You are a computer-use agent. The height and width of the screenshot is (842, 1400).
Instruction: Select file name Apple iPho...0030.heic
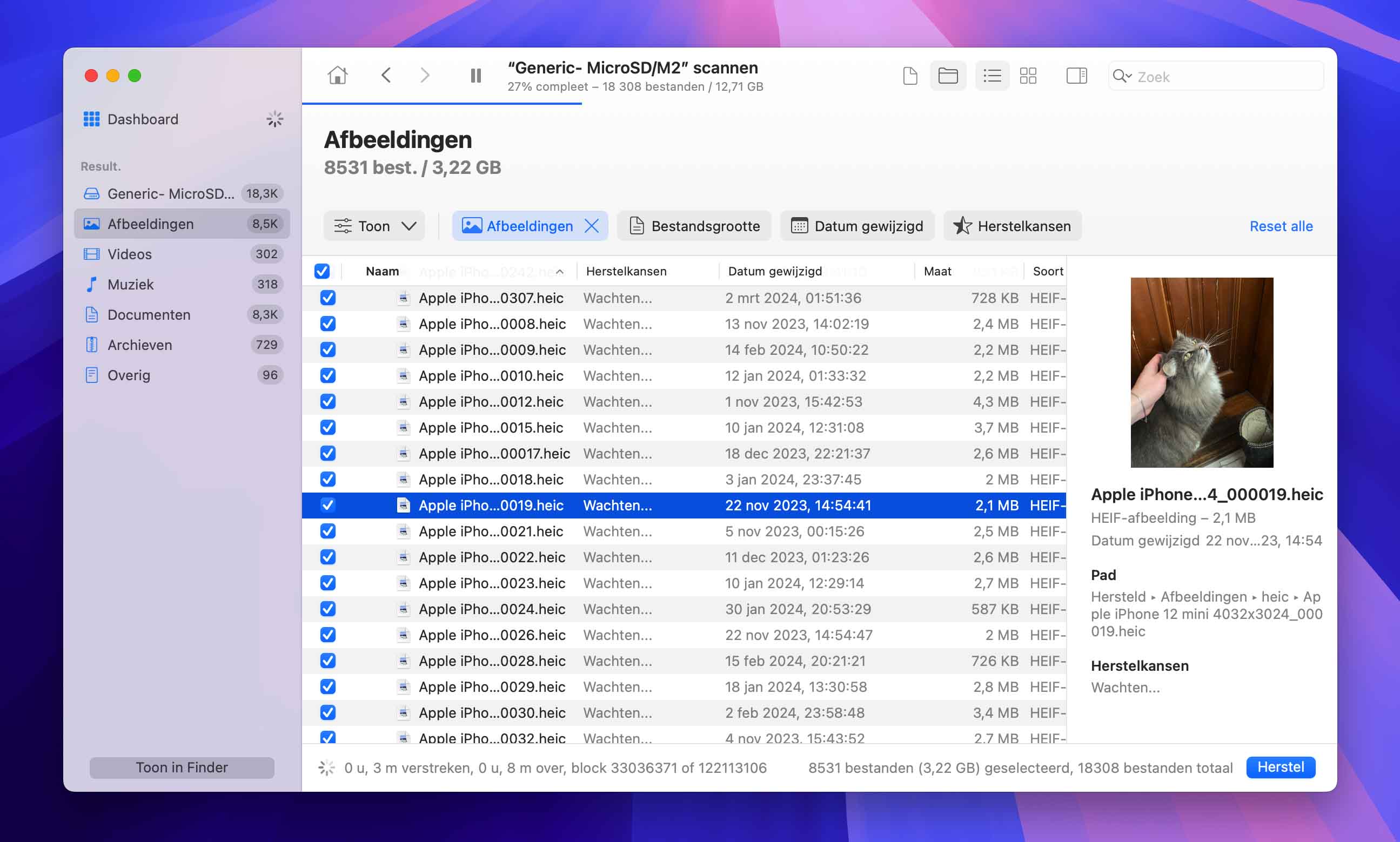pos(492,712)
